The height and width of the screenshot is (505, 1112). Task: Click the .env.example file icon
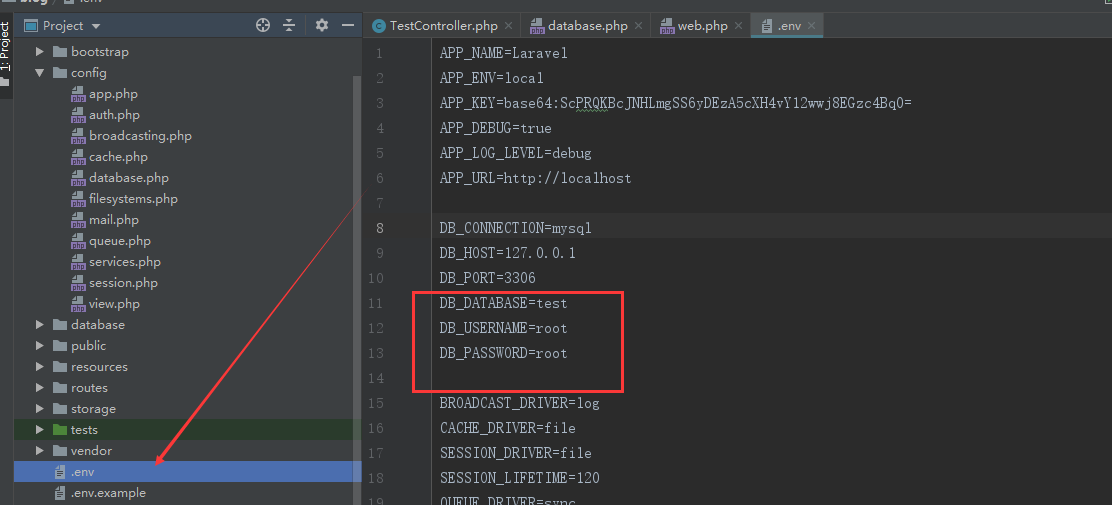point(60,493)
